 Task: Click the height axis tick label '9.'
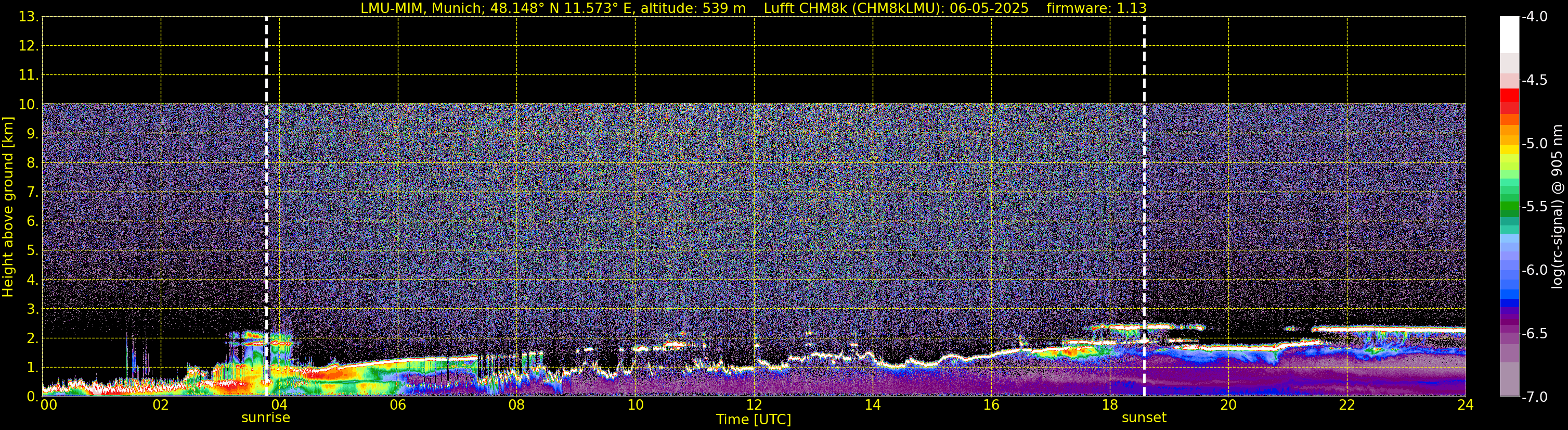point(32,134)
